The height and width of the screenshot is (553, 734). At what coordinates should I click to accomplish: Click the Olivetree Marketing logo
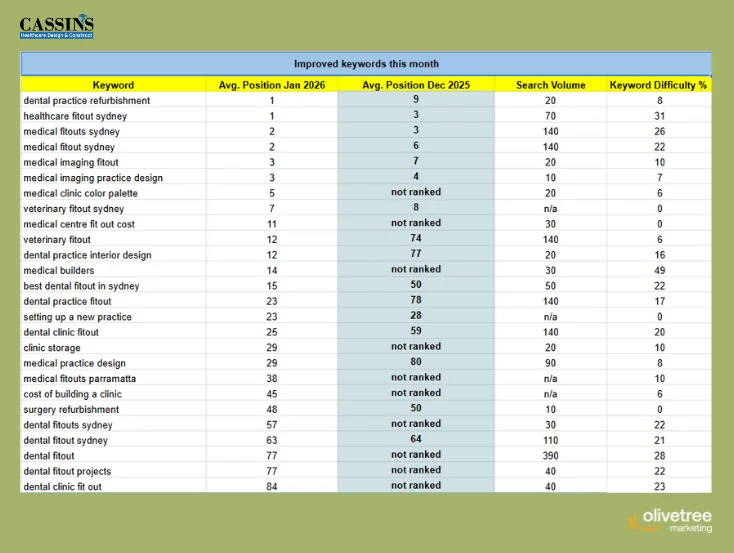tap(669, 521)
